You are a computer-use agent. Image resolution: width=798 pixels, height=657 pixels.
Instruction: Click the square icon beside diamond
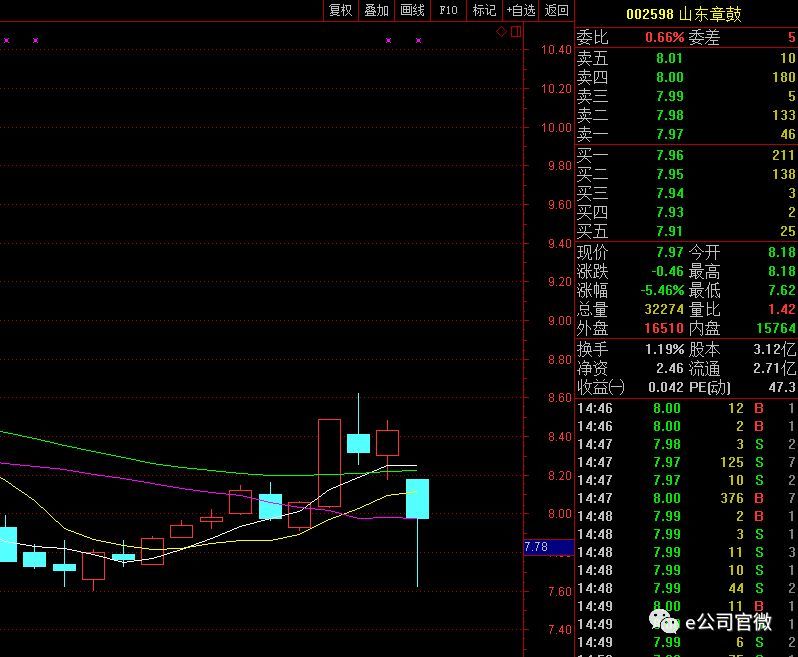tap(516, 32)
